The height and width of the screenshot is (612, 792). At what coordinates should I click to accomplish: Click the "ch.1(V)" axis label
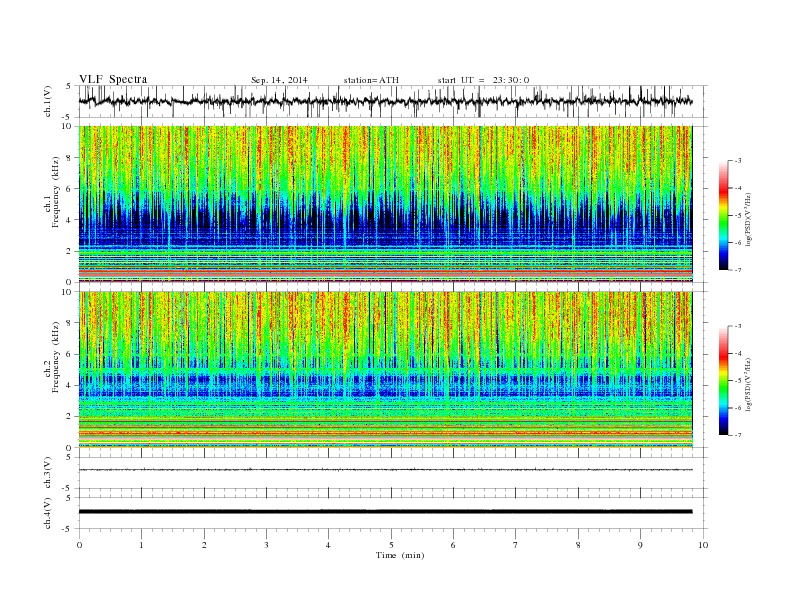point(48,101)
